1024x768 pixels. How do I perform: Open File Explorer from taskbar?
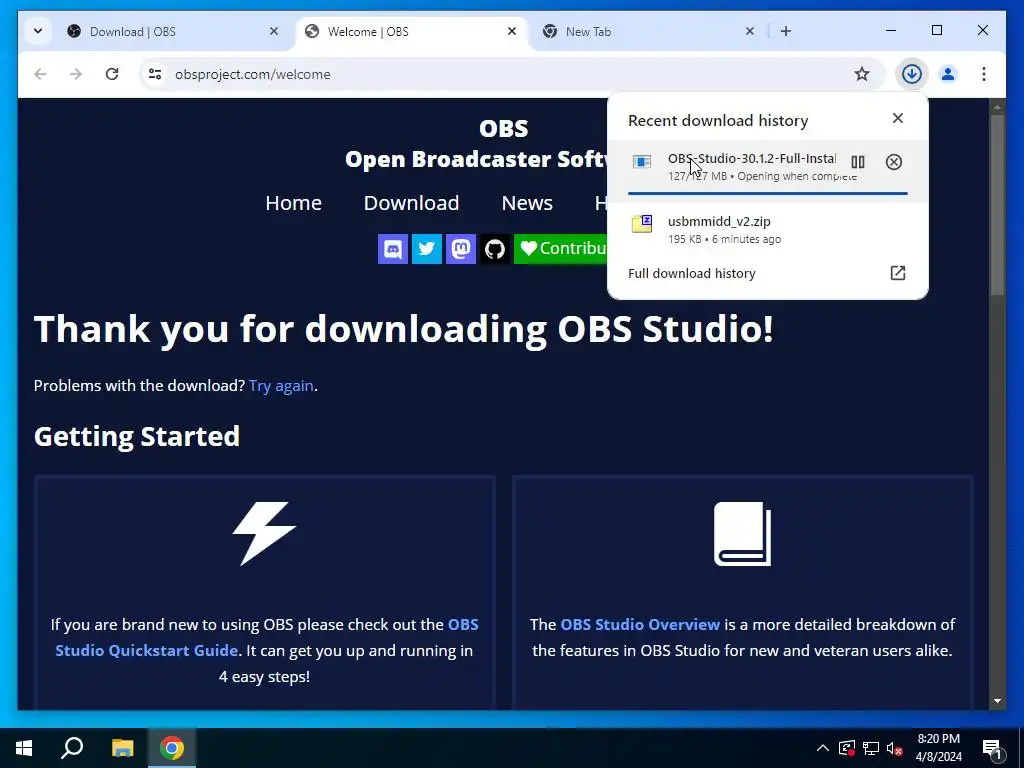122,748
